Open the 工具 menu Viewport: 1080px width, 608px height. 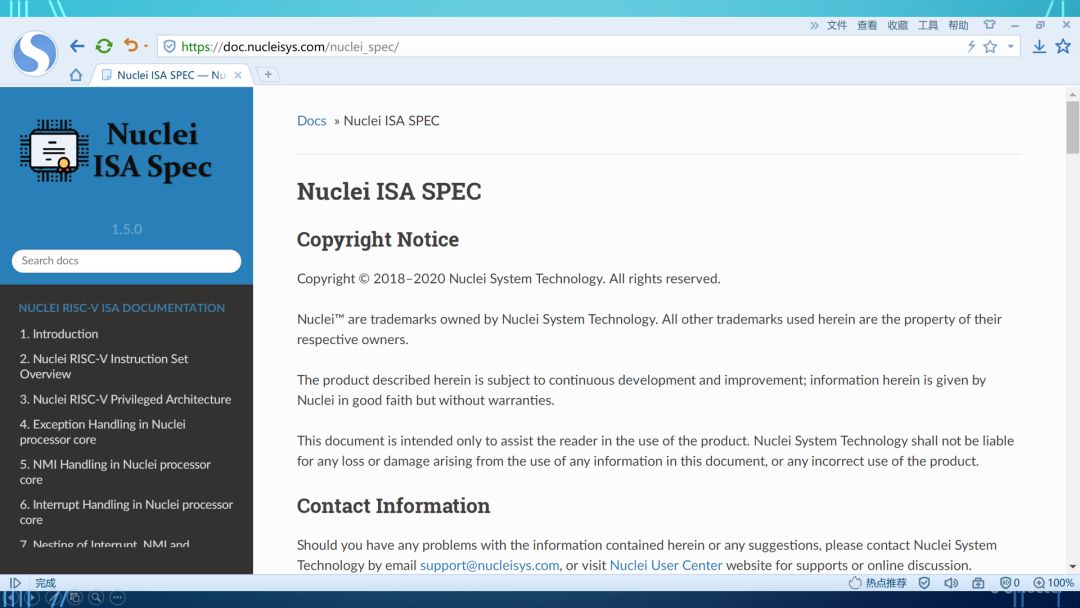[927, 24]
